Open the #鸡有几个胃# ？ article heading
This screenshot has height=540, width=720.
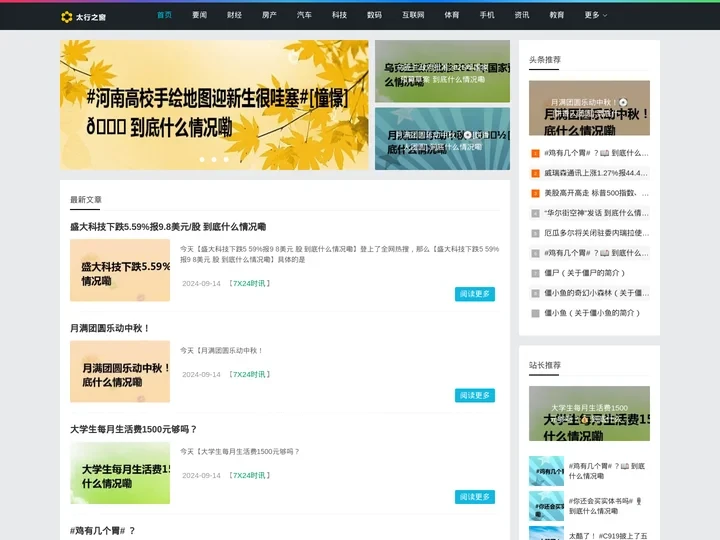click(x=102, y=531)
